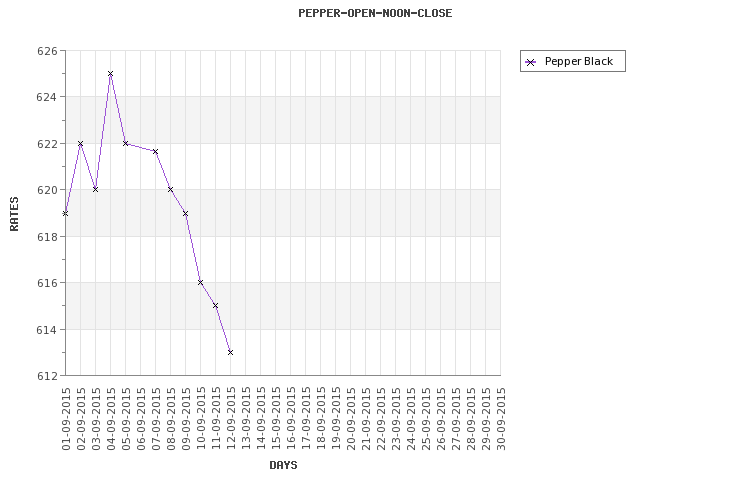Click the data point on 03-09-2015
The image size is (750, 500).
(95, 190)
